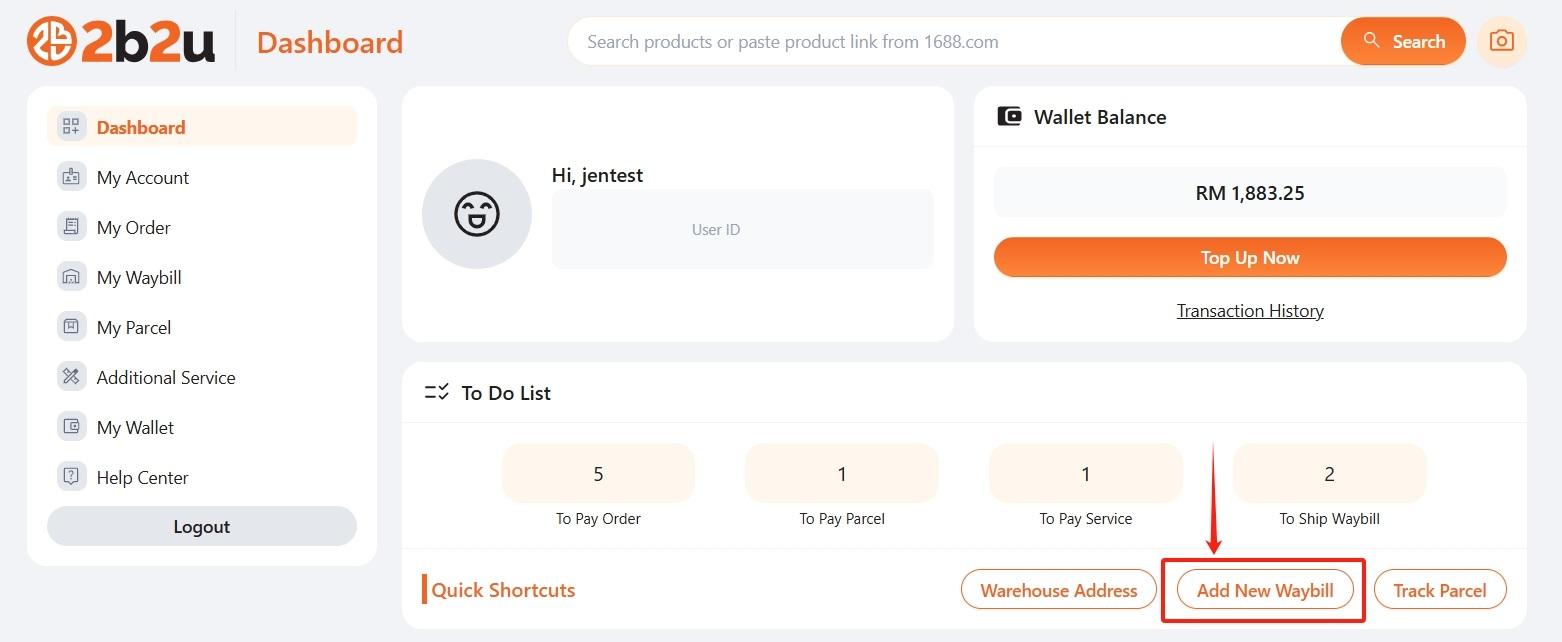Go to My Parcel menu item
The height and width of the screenshot is (642, 1562).
133,327
